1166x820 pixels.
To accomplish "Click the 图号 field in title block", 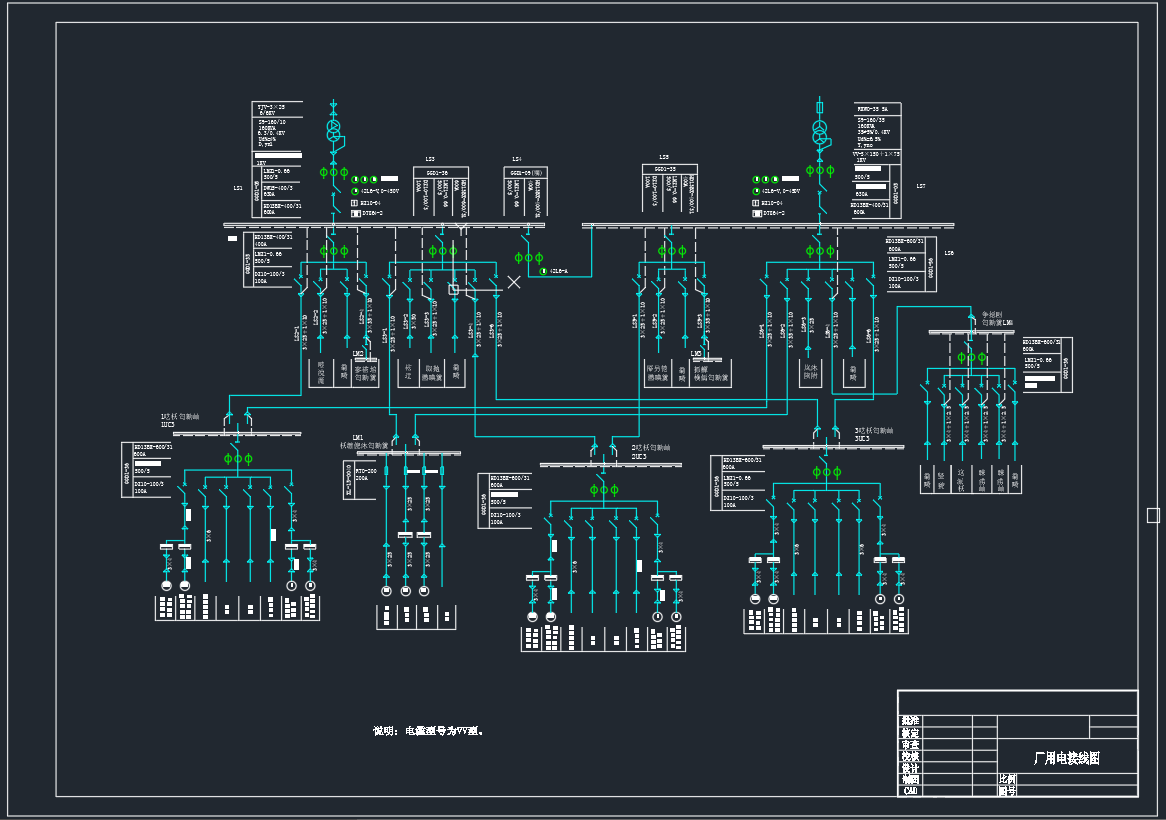I will pyautogui.click(x=1007, y=790).
